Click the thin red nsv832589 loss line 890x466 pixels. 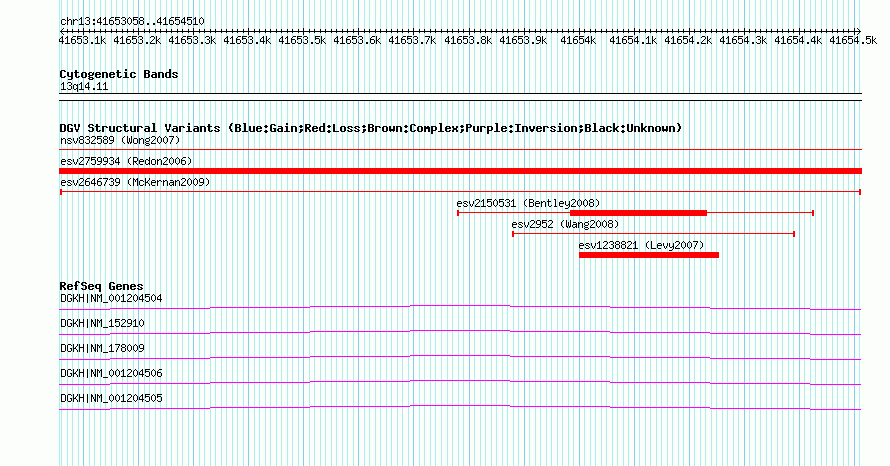460,150
